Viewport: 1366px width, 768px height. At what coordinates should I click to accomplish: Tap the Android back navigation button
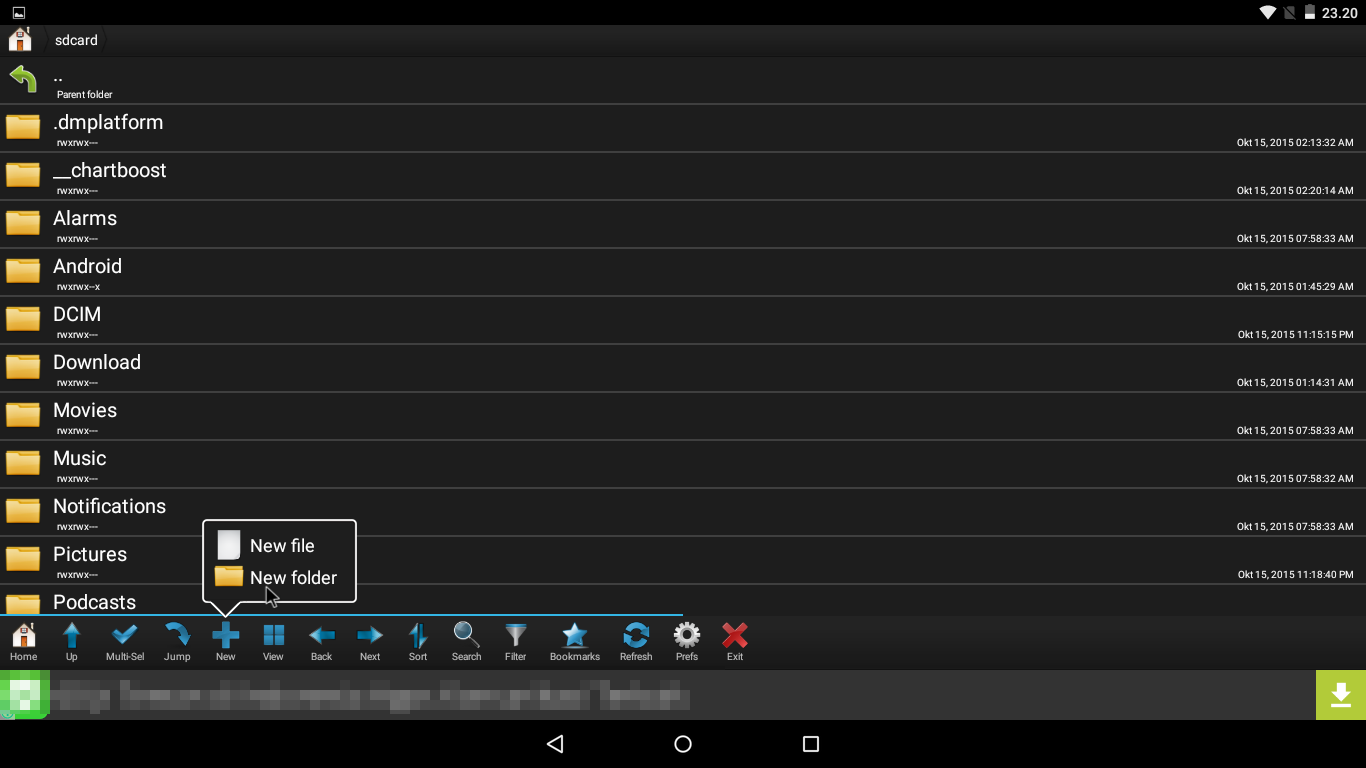coord(555,743)
